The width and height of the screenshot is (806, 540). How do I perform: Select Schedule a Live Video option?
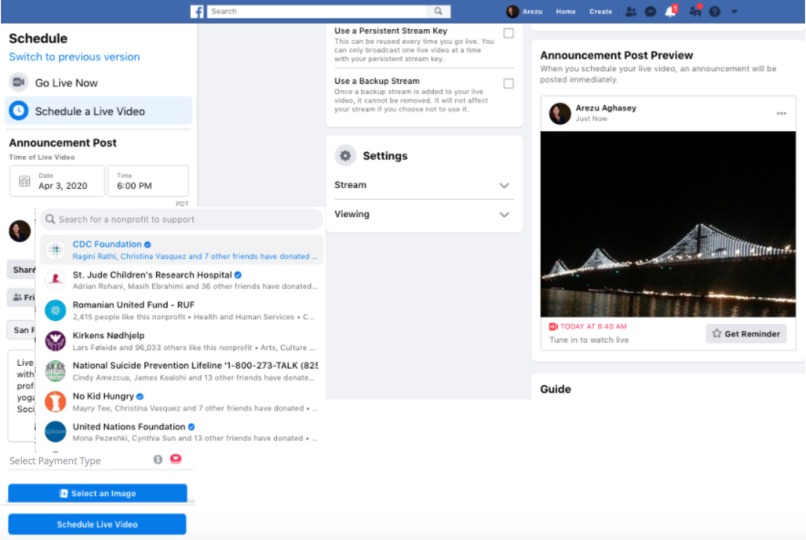tap(99, 111)
